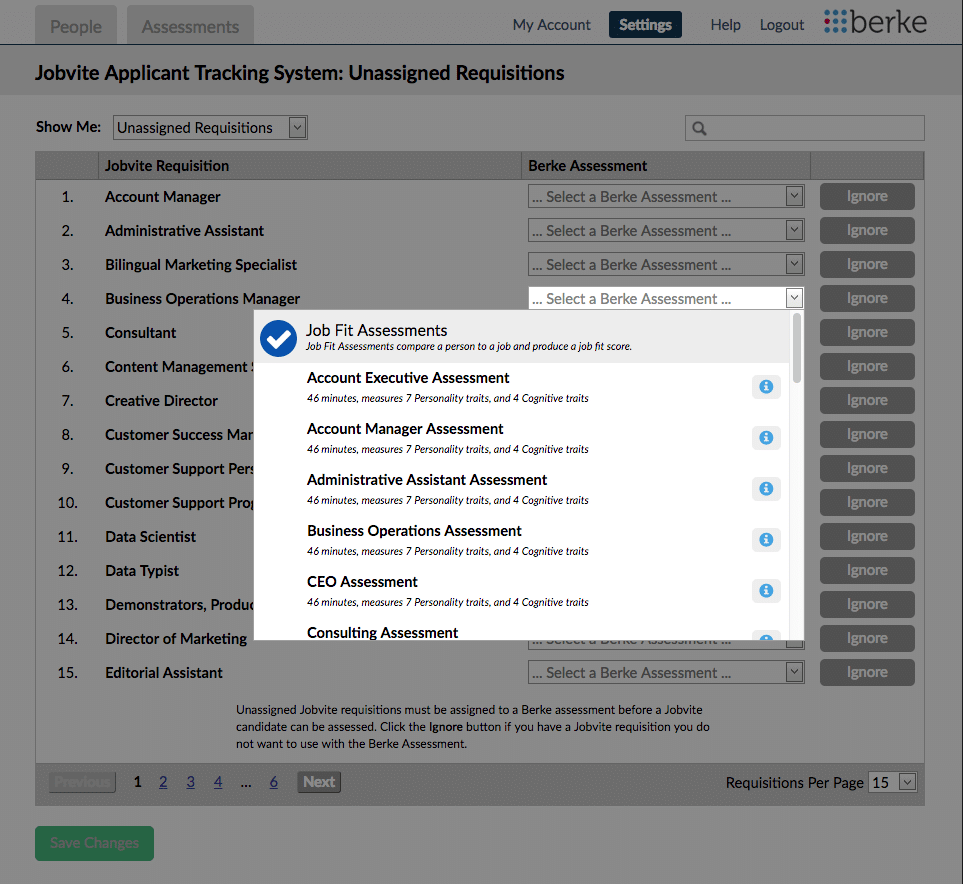The height and width of the screenshot is (884, 963).
Task: Click the info icon beside Account Executive Assessment
Action: pos(766,386)
